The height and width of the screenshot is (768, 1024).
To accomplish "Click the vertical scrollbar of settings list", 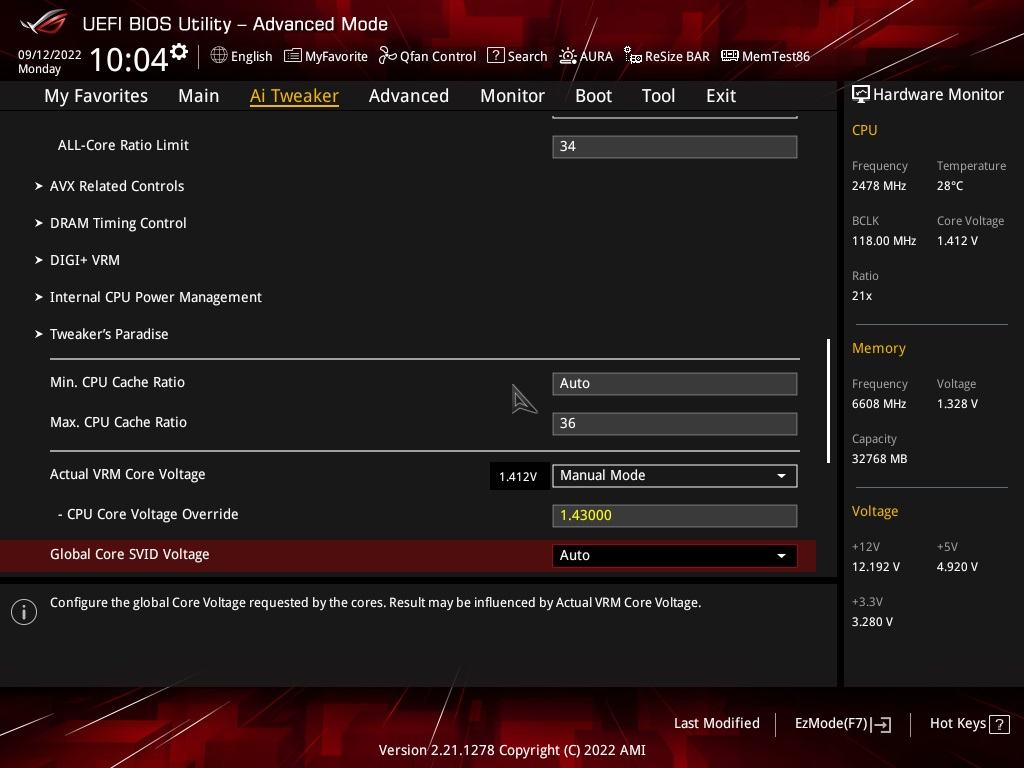I will (828, 401).
